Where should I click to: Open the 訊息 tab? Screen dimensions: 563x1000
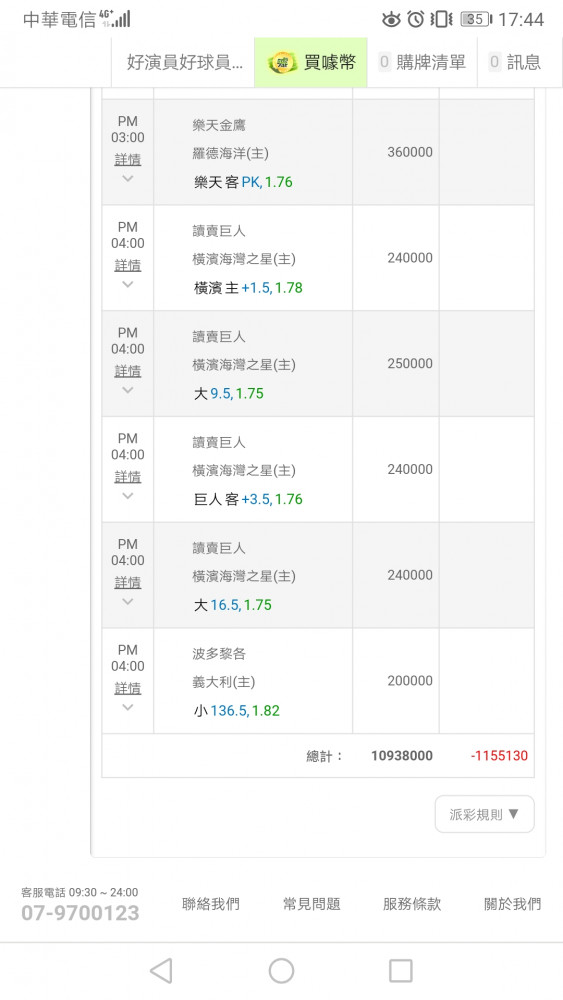[515, 62]
